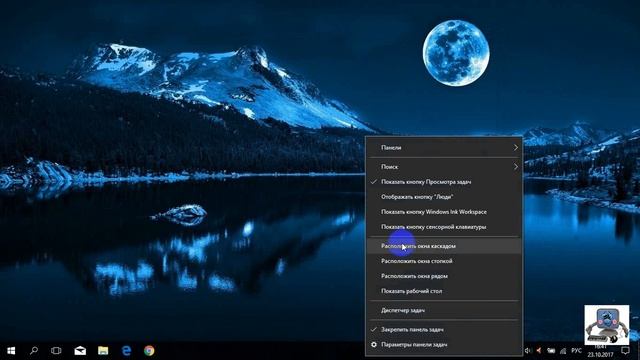Open Параметры панели задач settings
640x360 pixels.
[444, 344]
